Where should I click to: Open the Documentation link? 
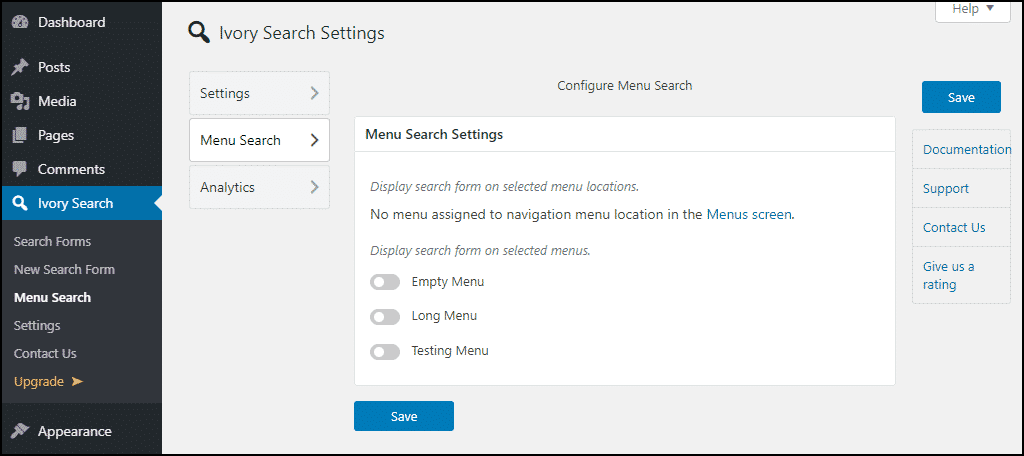point(967,149)
